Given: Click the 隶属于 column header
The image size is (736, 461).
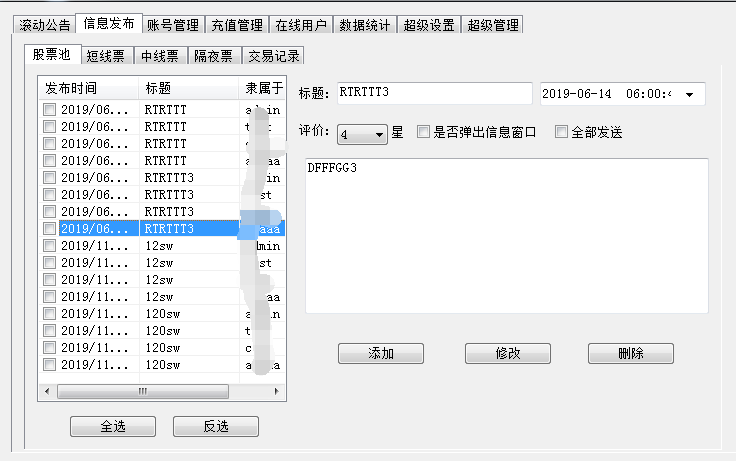Looking at the screenshot, I should click(x=262, y=88).
